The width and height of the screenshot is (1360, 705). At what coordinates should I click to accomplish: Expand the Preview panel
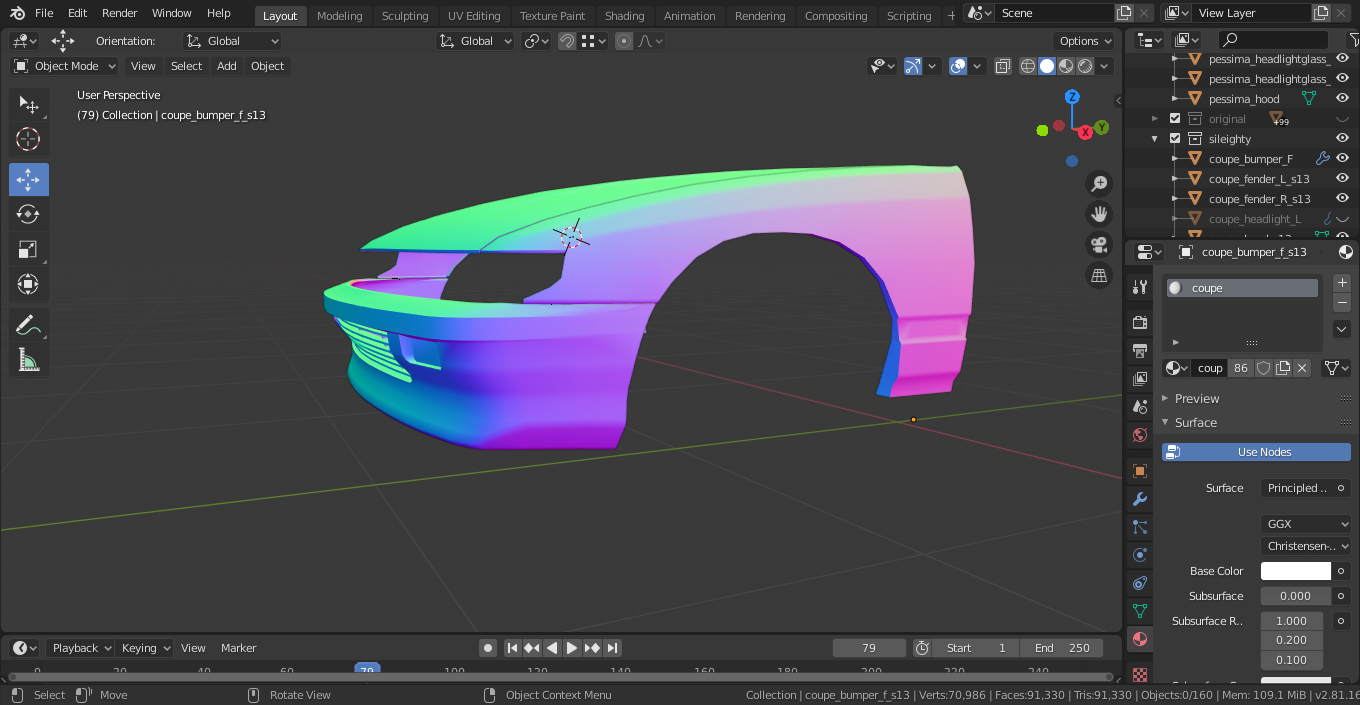(x=1197, y=398)
